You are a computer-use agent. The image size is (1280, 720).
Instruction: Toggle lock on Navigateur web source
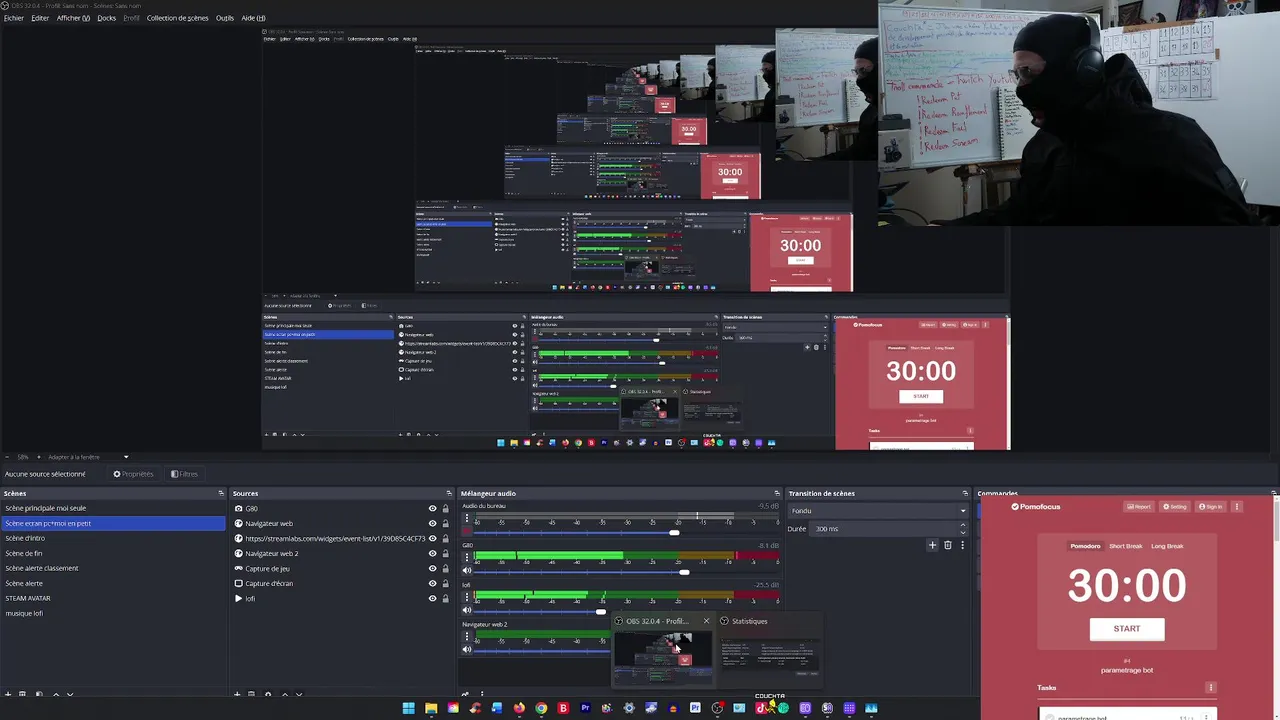[x=445, y=523]
